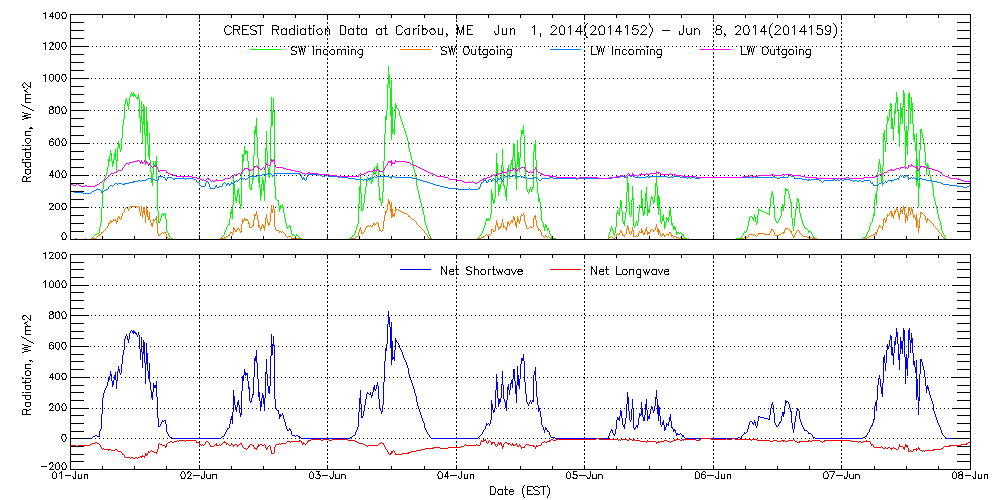Viewport: 1000px width, 500px height.
Task: Click the chart title text for Caribou, ME
Action: point(530,31)
